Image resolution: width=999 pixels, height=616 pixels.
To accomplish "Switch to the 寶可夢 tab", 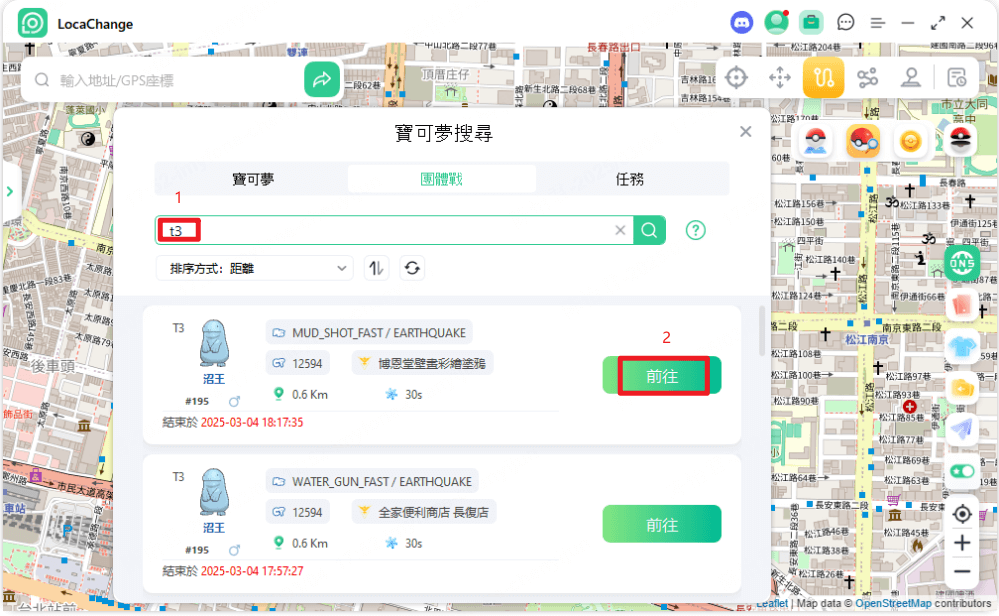I will [x=253, y=180].
